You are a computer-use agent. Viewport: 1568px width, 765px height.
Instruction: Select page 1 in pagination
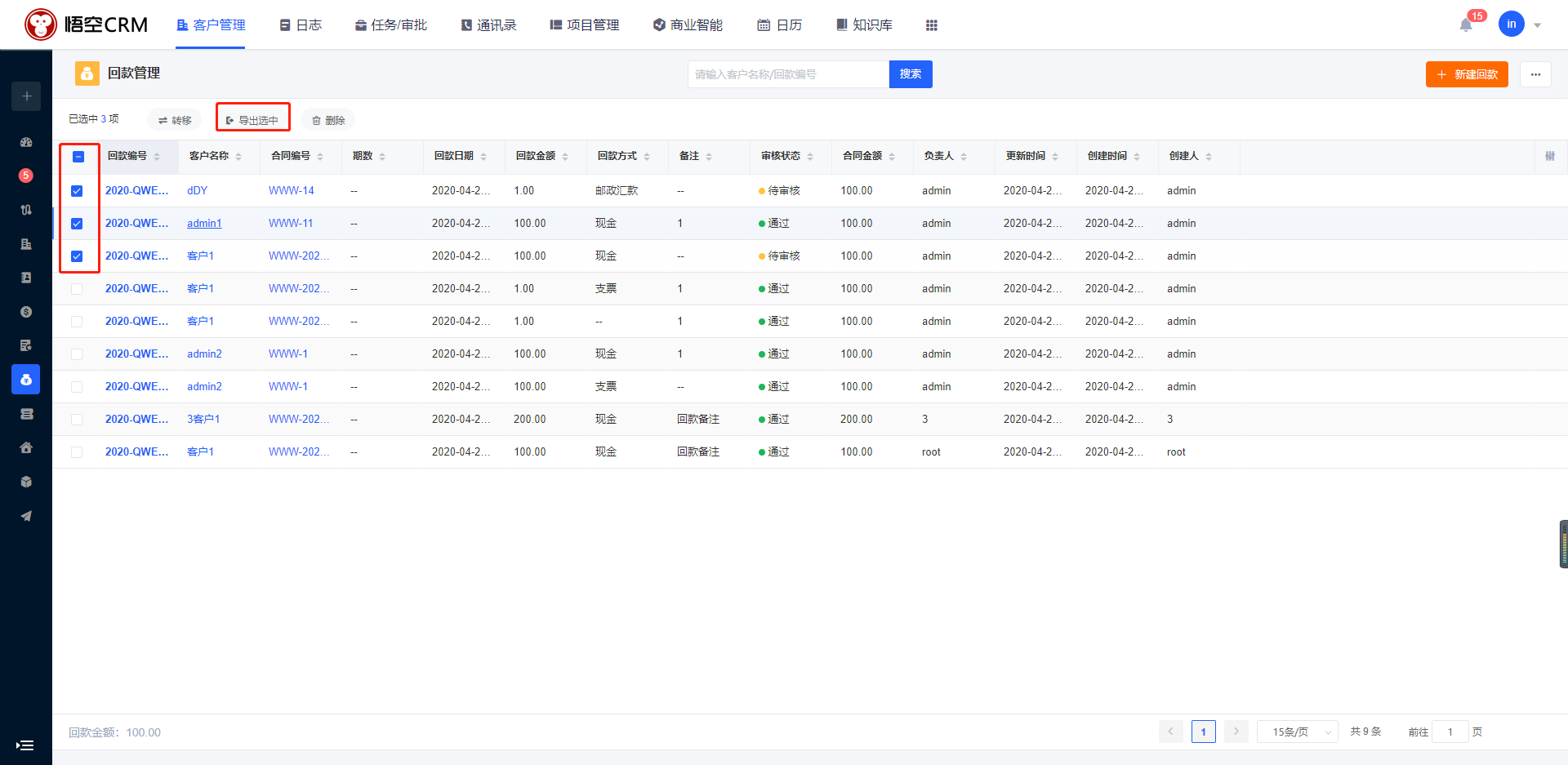[x=1204, y=732]
